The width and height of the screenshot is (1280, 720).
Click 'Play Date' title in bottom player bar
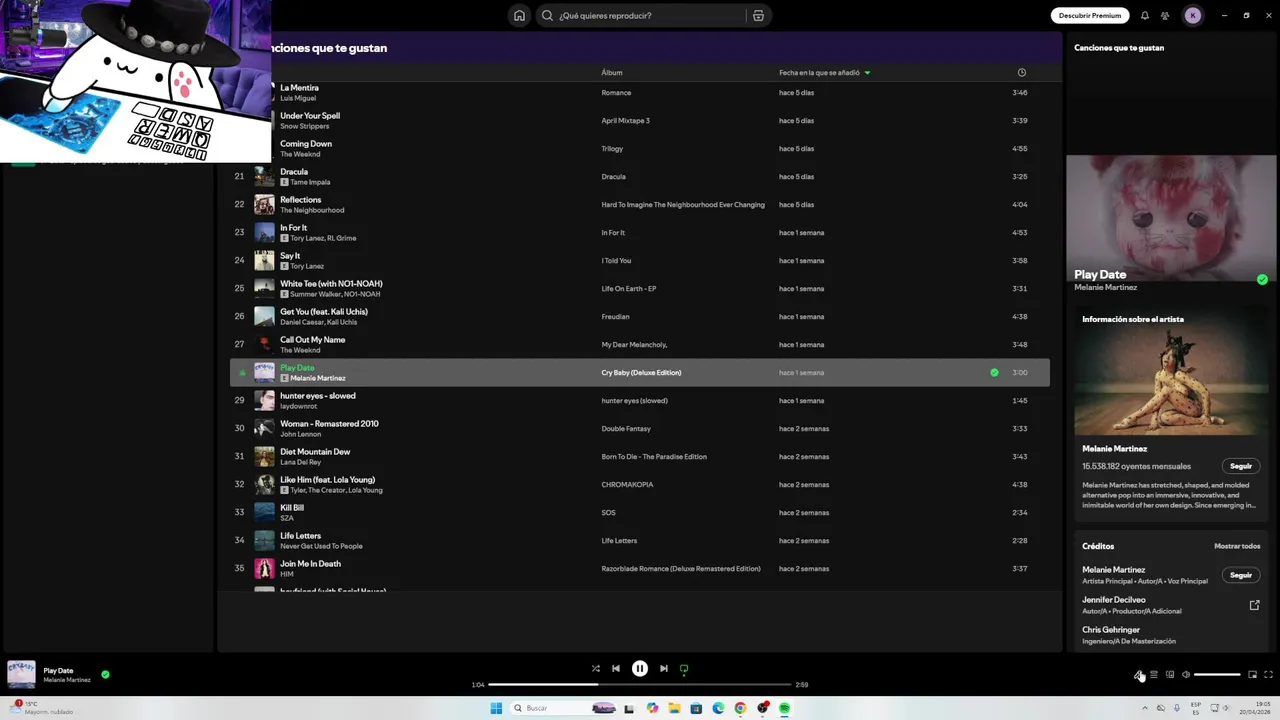click(x=58, y=670)
